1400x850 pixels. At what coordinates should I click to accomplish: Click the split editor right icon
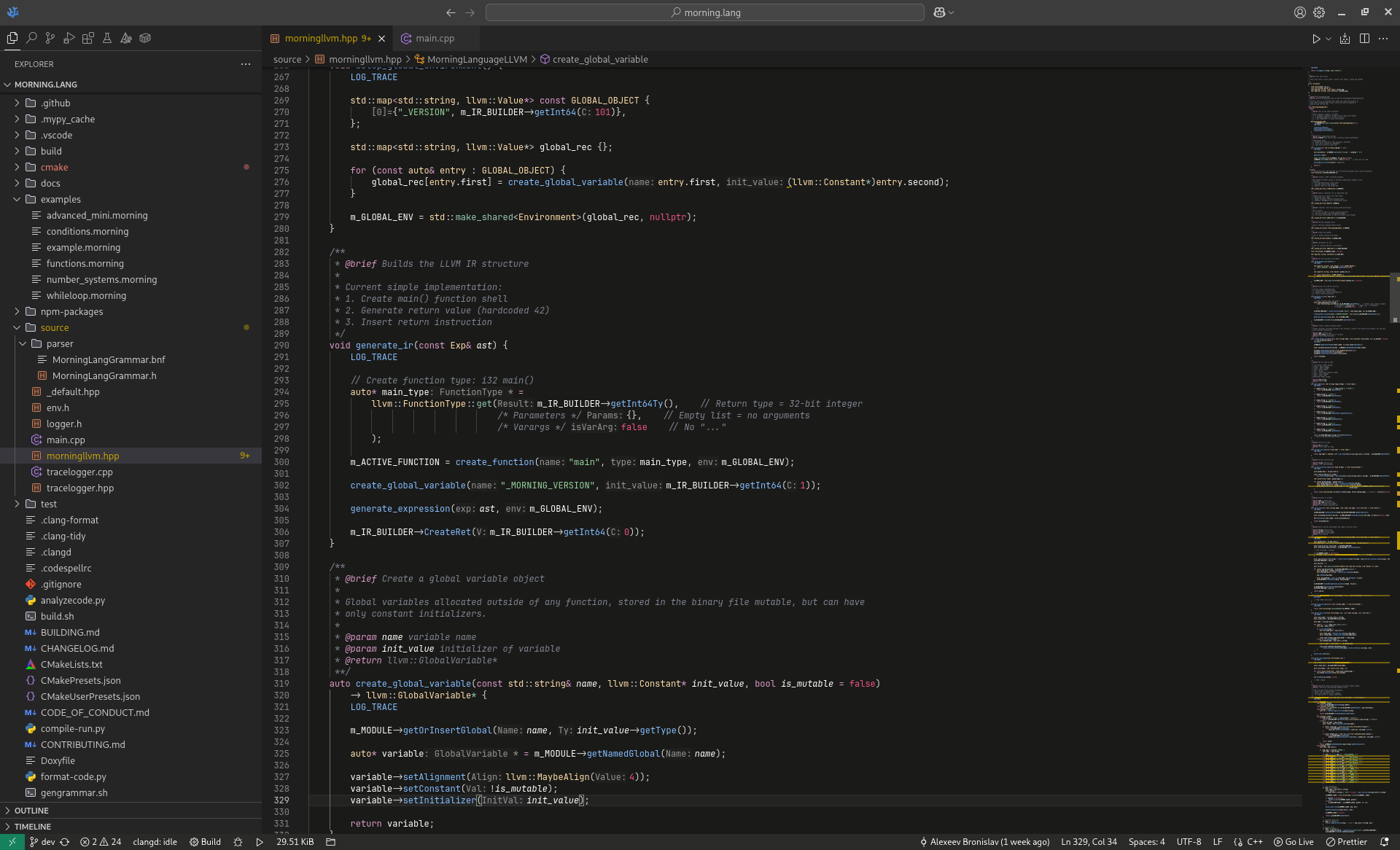point(1364,39)
